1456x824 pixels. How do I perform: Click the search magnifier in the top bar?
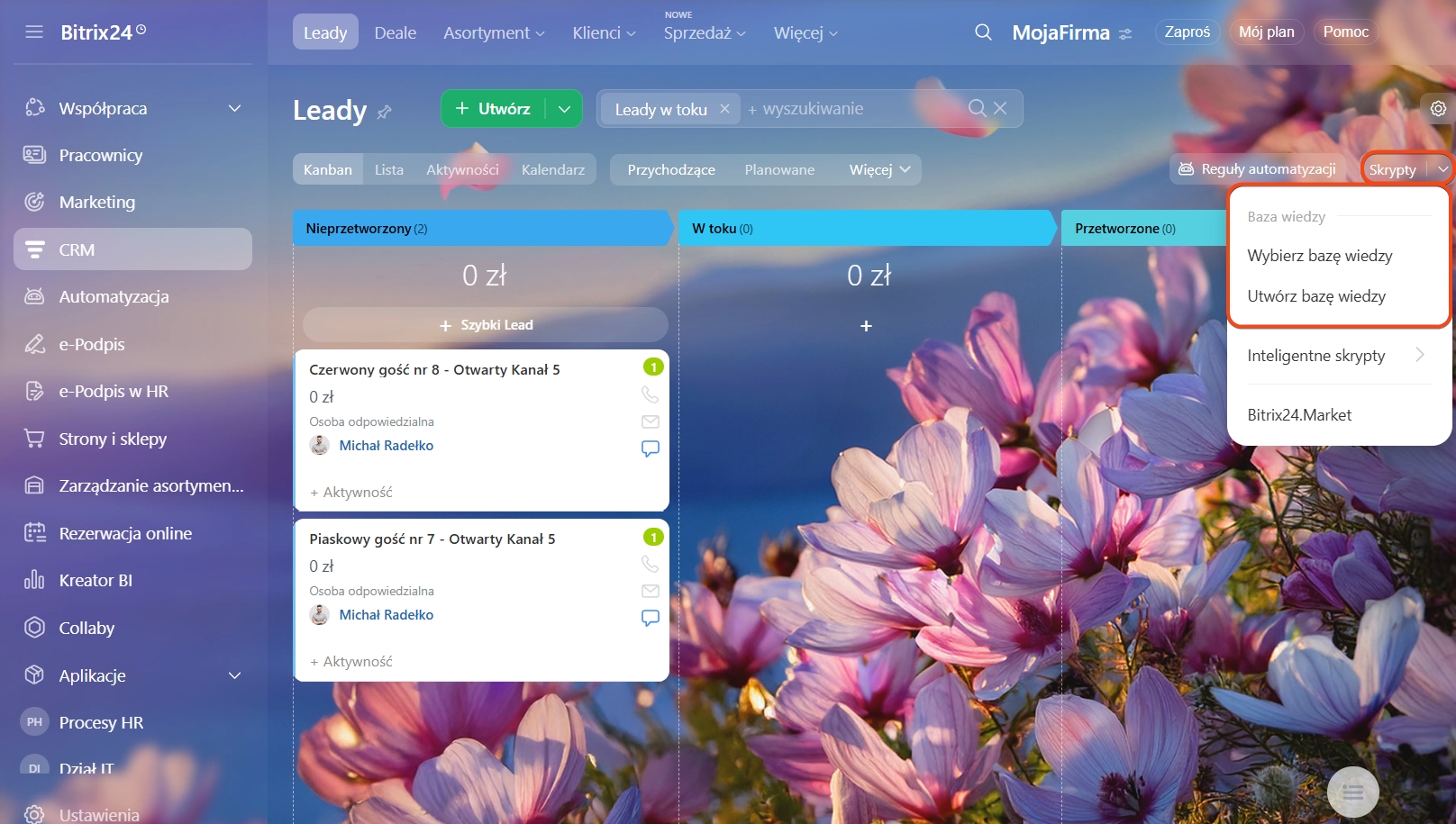coord(983,32)
